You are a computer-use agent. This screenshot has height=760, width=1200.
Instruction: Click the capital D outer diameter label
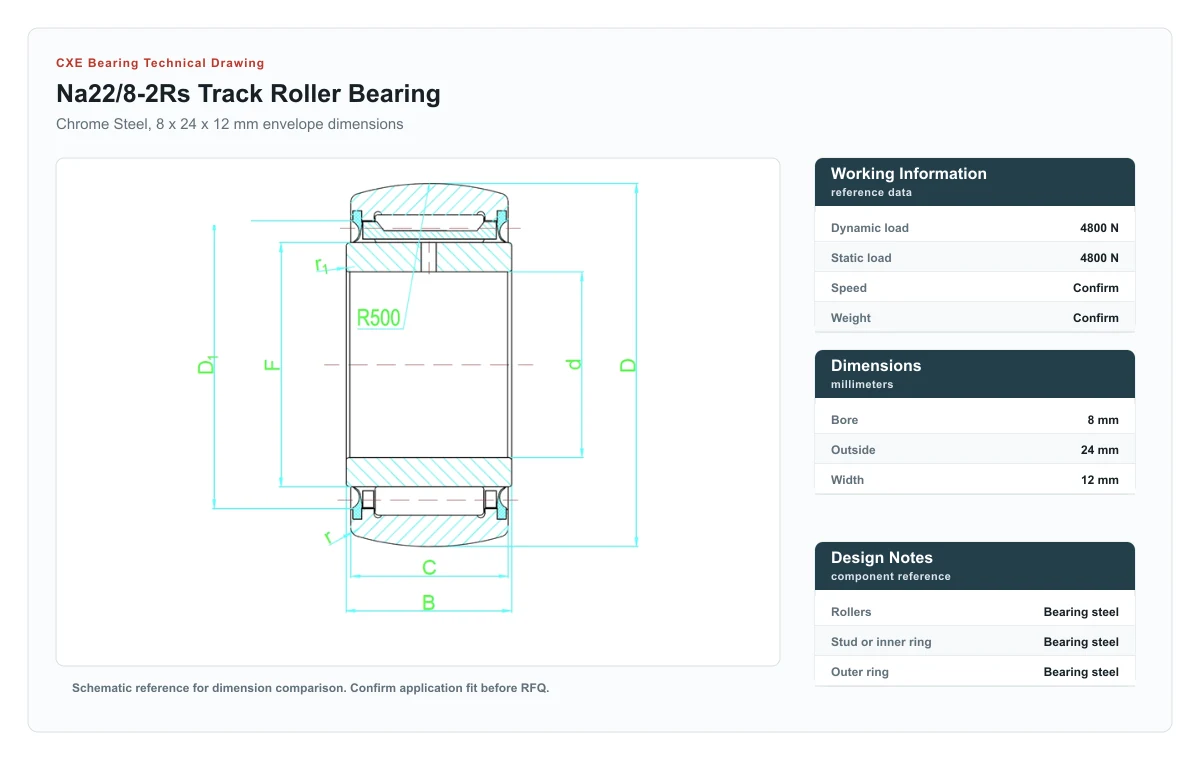point(628,365)
